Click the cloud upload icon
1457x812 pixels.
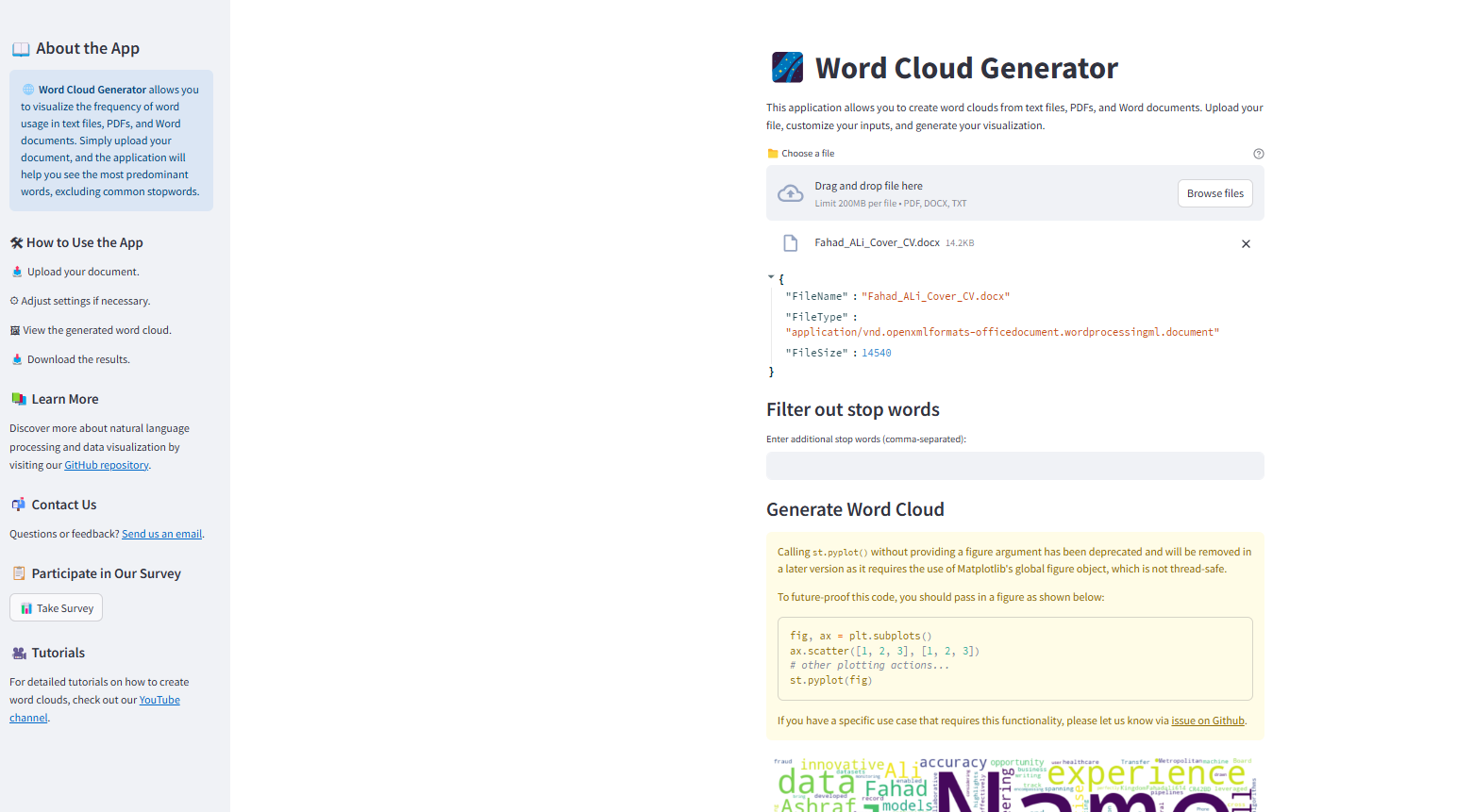(790, 193)
